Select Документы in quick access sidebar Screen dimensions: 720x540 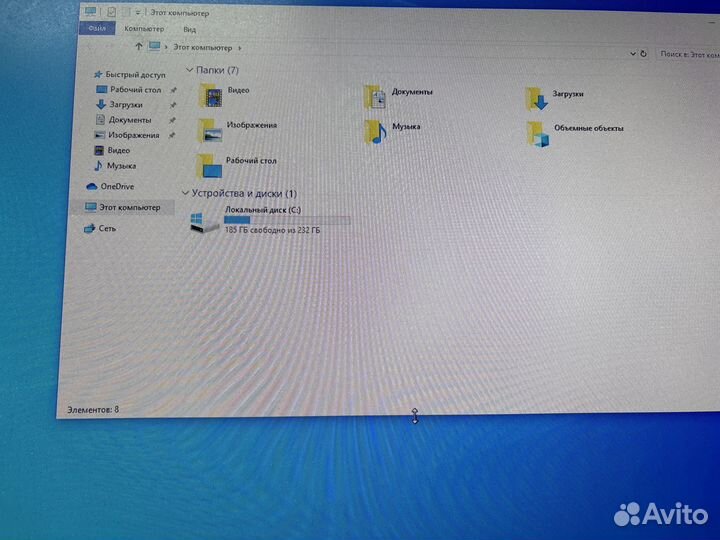[129, 120]
